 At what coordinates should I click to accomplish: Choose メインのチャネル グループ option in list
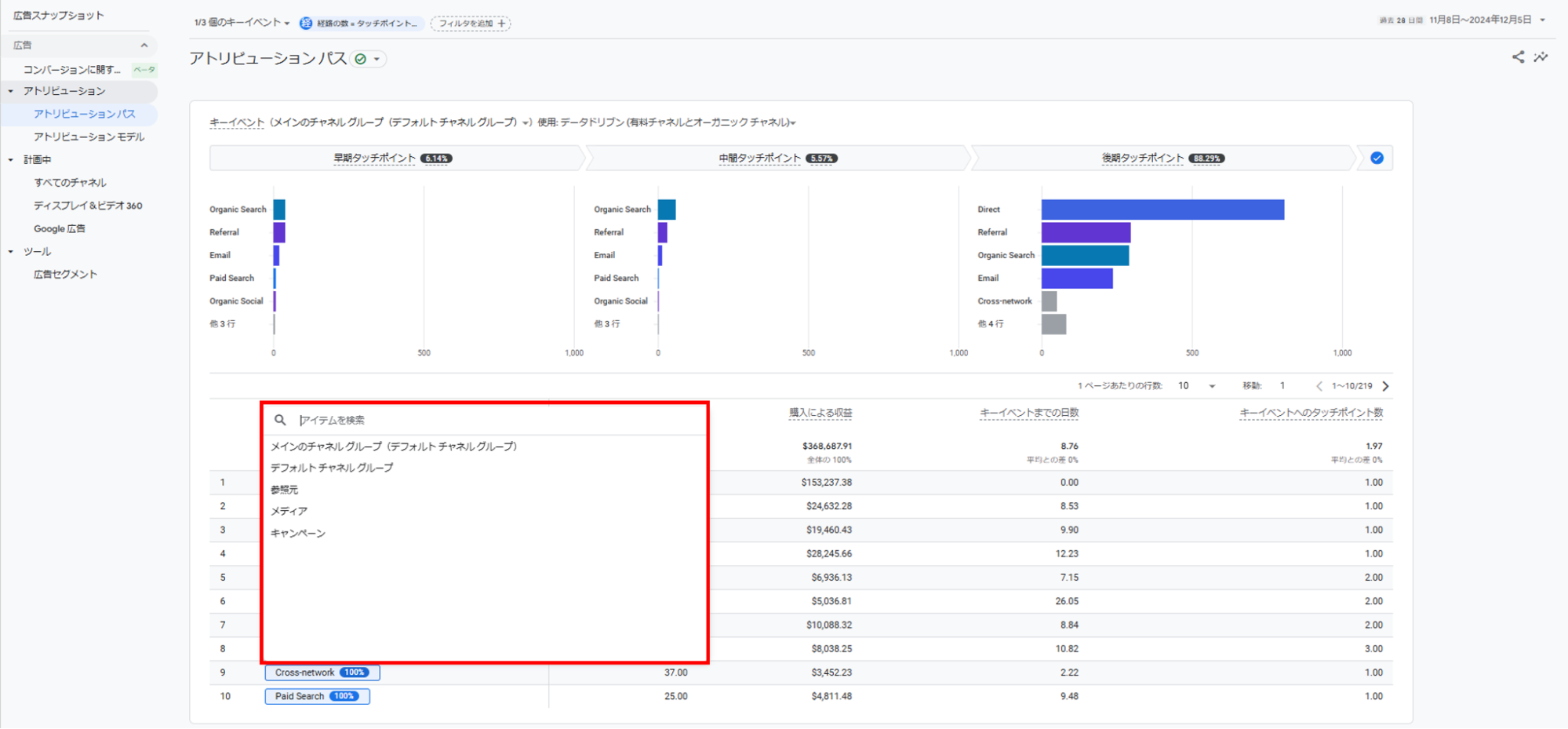(394, 447)
